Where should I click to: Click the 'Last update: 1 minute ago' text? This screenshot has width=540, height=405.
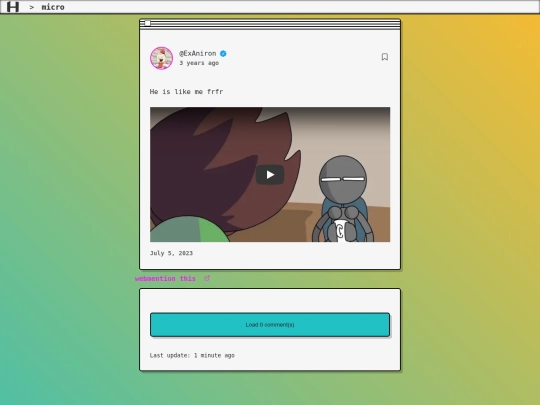click(x=192, y=355)
